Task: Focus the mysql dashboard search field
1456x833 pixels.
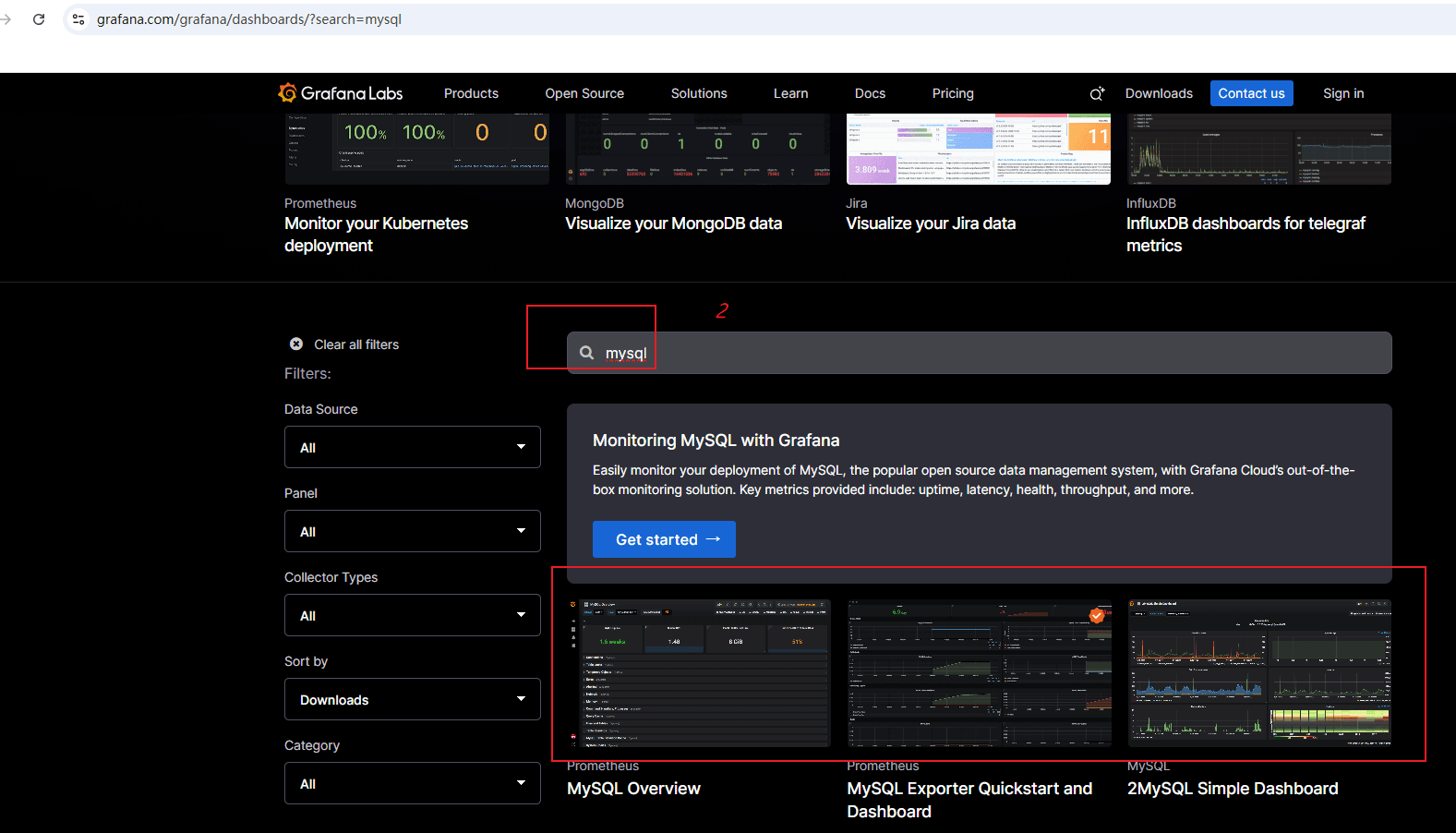Action: tap(979, 353)
